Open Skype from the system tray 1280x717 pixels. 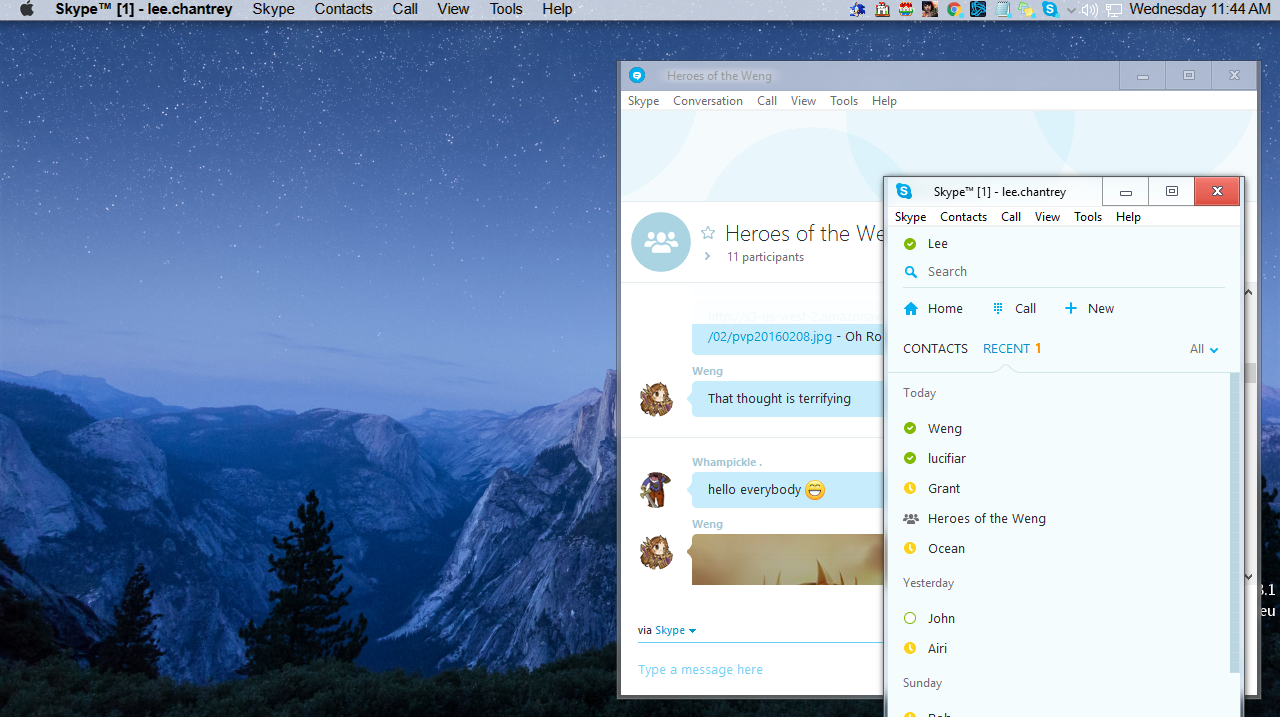(1049, 9)
